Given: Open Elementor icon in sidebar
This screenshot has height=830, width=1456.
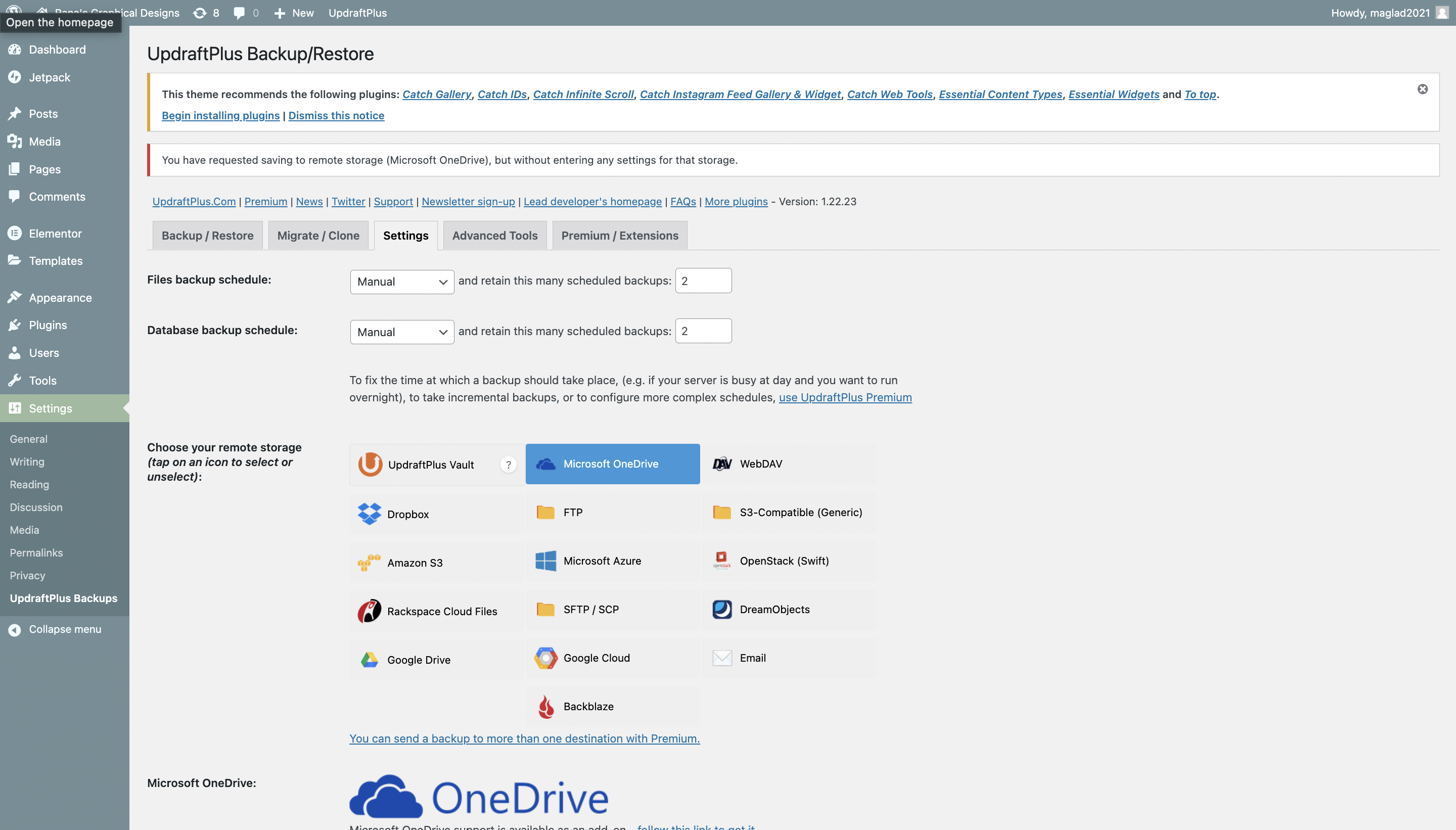Looking at the screenshot, I should click(x=15, y=233).
